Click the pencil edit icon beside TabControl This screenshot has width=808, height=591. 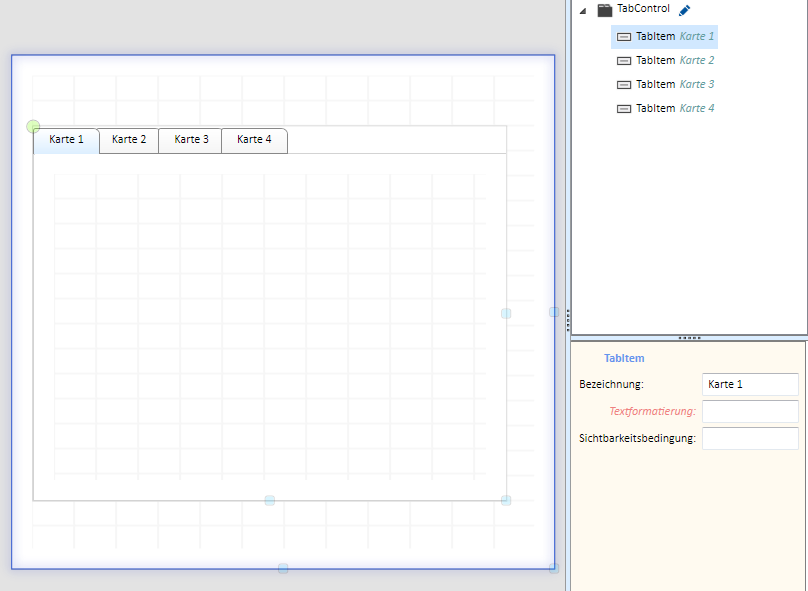click(684, 10)
